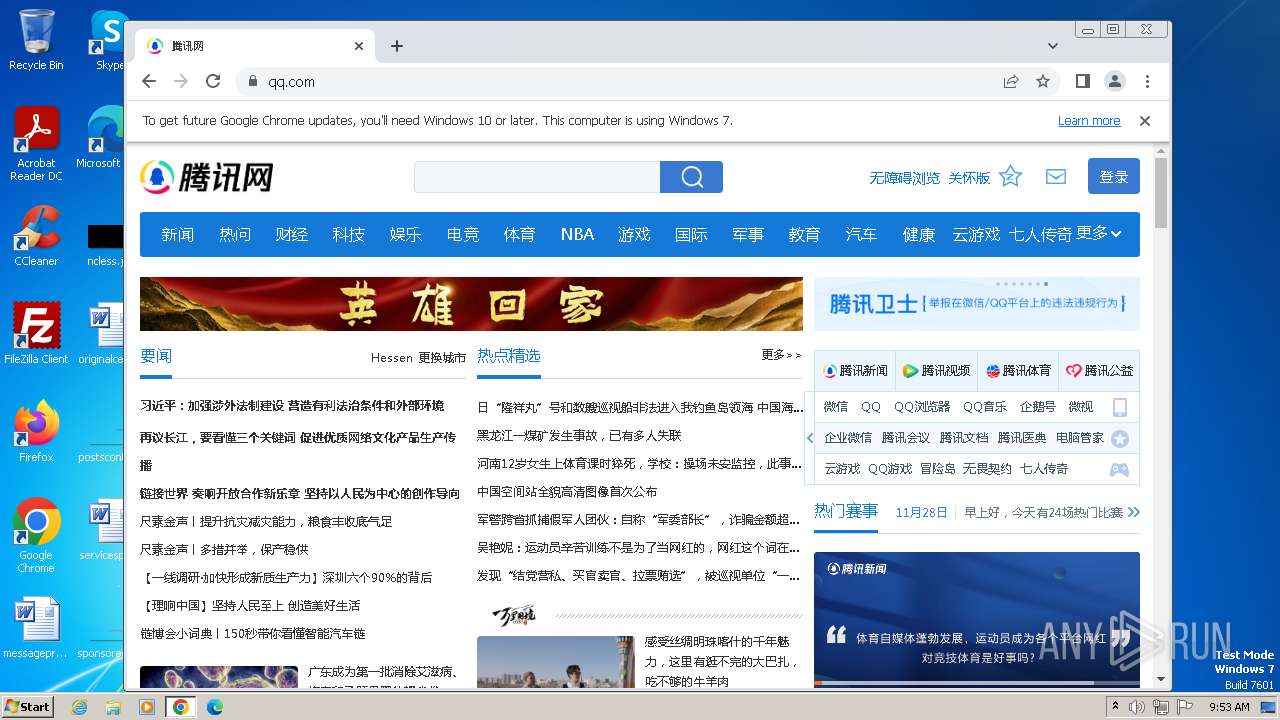Open the 热门赛事 heading
This screenshot has width=1280, height=720.
pos(846,511)
